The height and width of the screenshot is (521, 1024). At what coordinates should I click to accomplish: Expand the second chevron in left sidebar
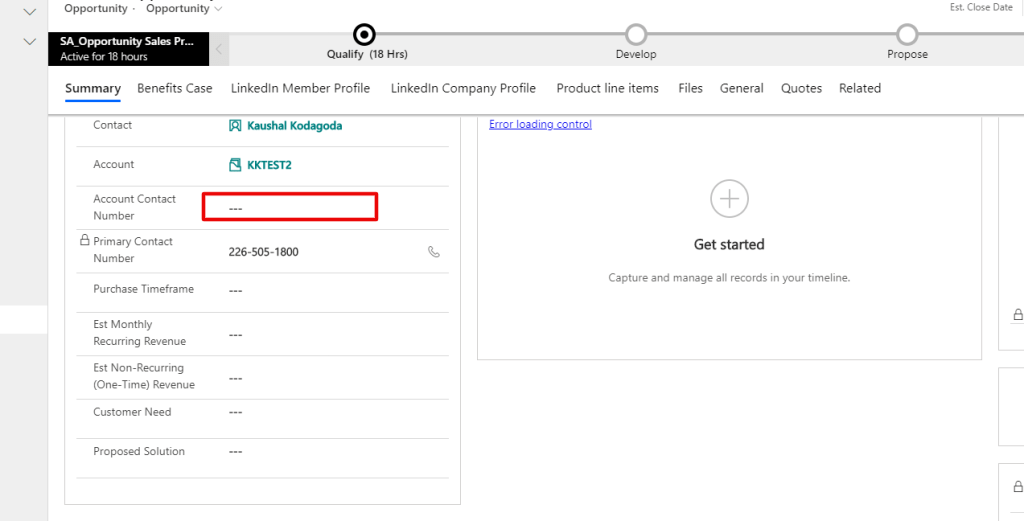pos(29,42)
